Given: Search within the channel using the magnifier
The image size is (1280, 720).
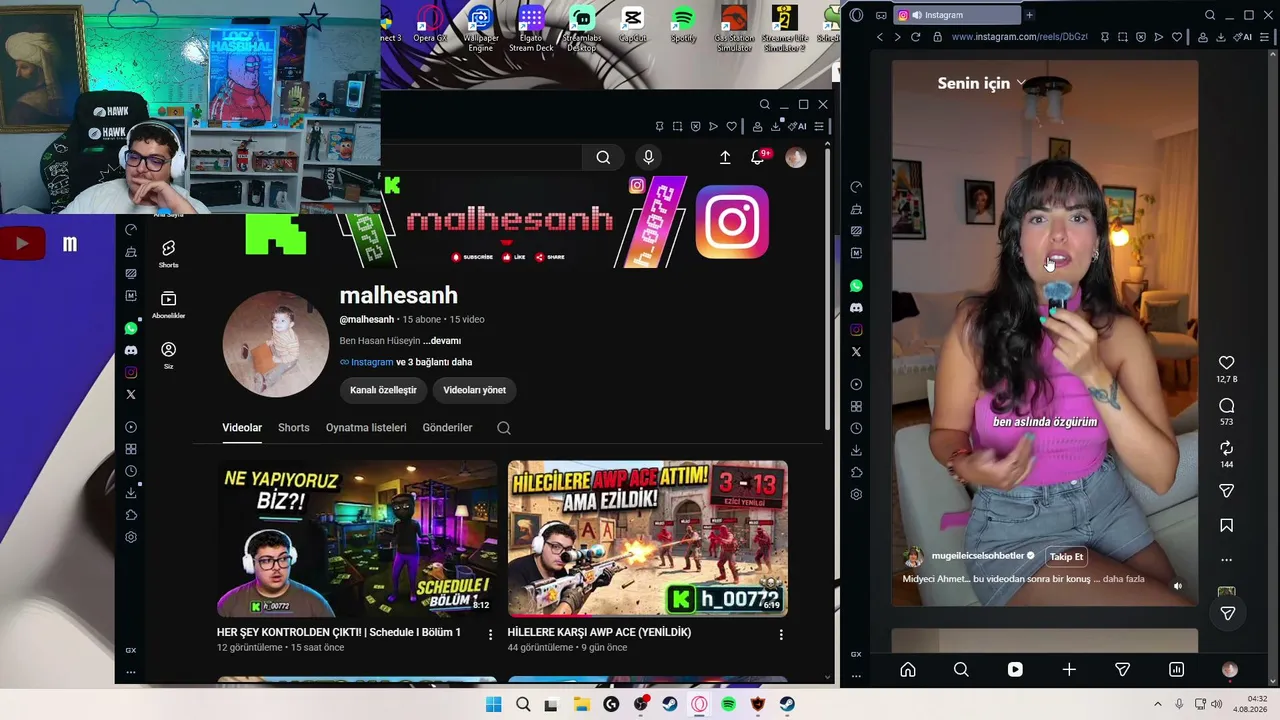Looking at the screenshot, I should (504, 428).
